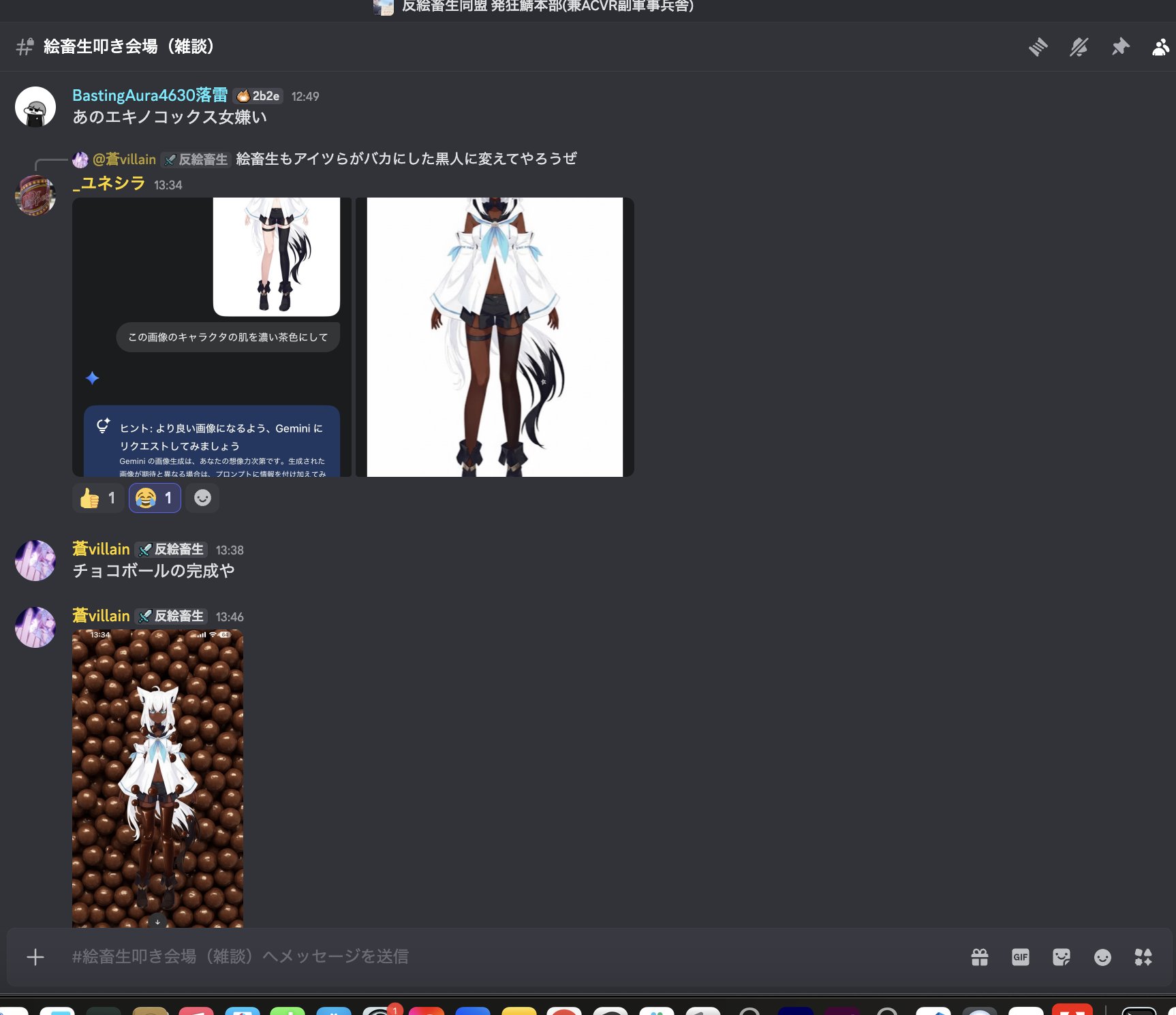Toggle the laughing-tears emoji reaction

pos(155,498)
